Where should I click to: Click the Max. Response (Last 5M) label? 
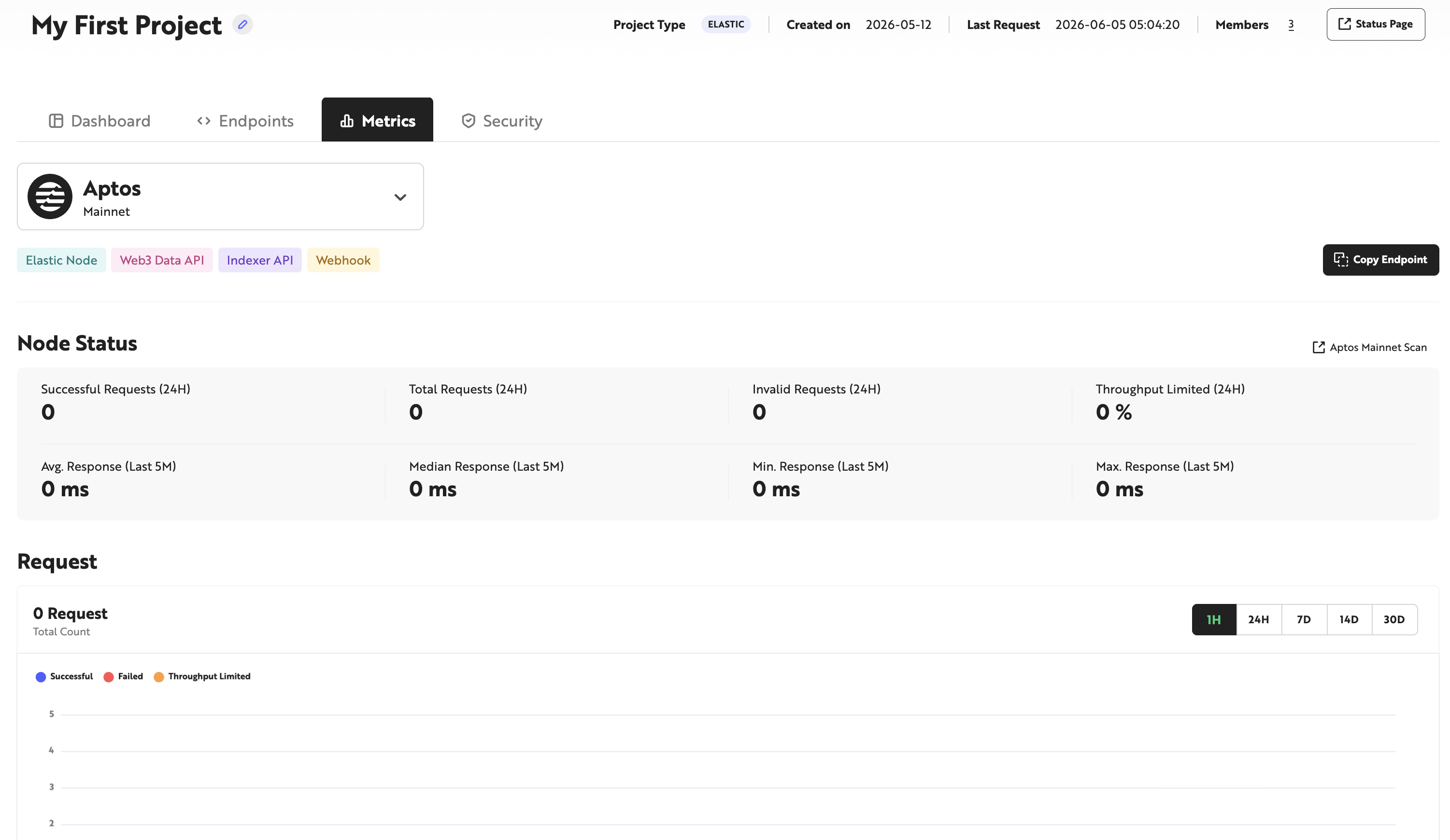1165,466
